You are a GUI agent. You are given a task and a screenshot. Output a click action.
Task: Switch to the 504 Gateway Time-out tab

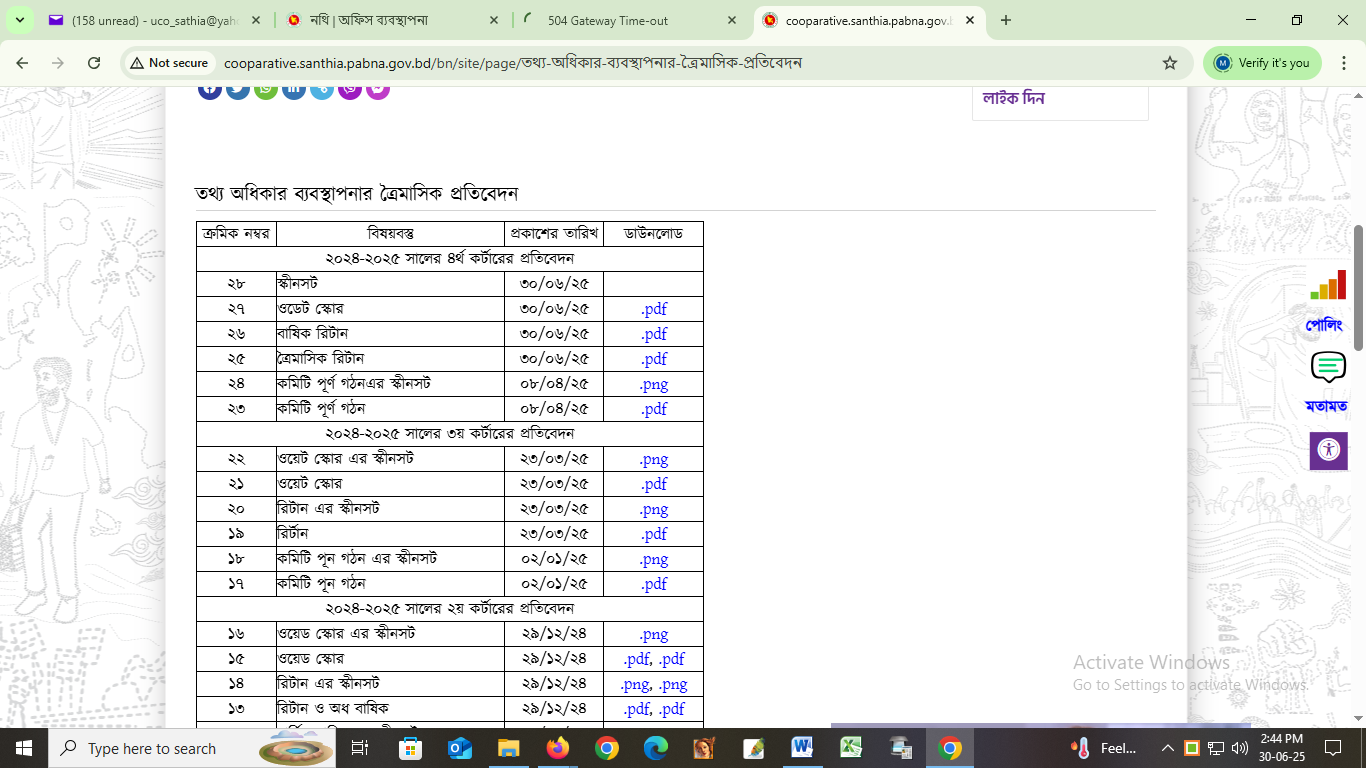coord(620,20)
